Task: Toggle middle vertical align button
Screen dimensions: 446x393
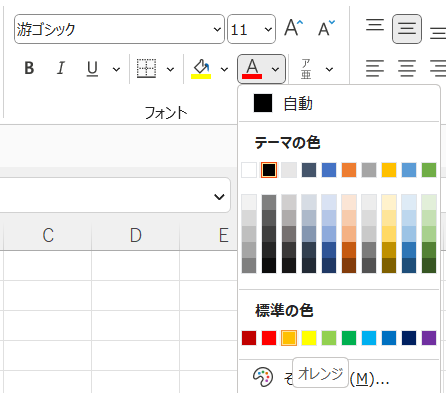Action: coord(407,29)
